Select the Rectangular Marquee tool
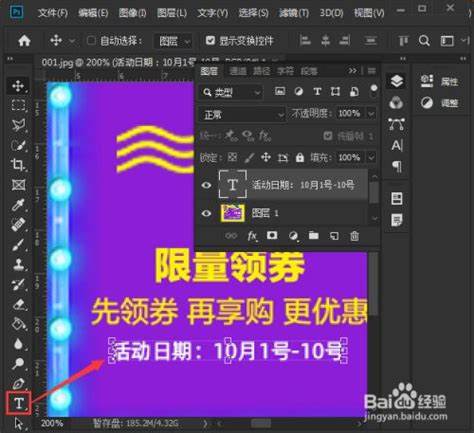 (x=18, y=105)
